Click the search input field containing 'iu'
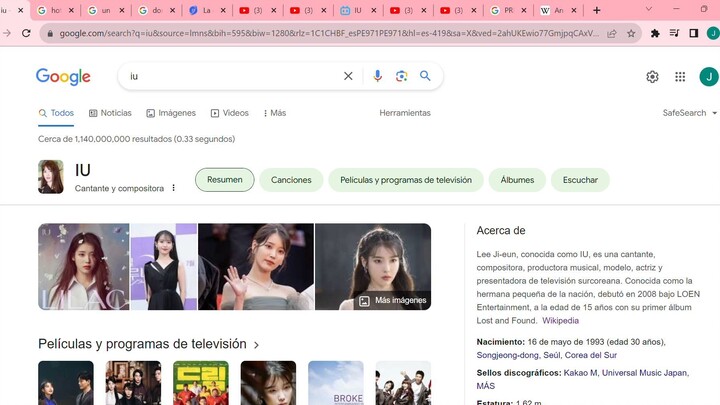Screen dimensions: 720x405 (232, 76)
